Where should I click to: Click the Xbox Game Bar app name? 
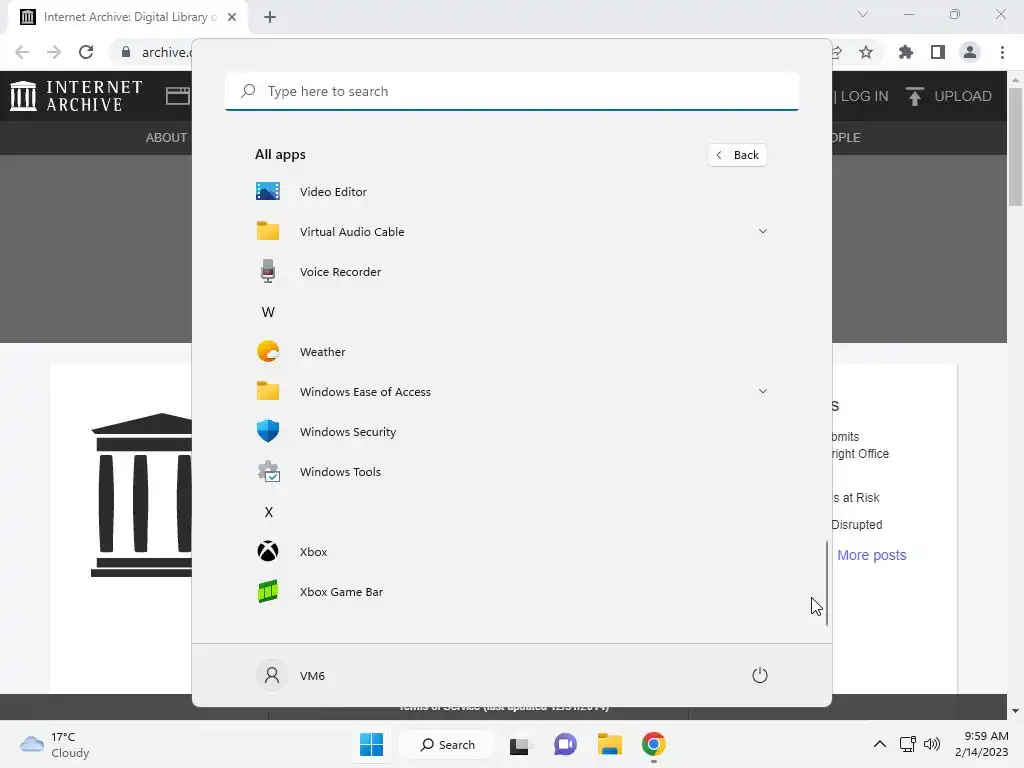[x=342, y=592]
